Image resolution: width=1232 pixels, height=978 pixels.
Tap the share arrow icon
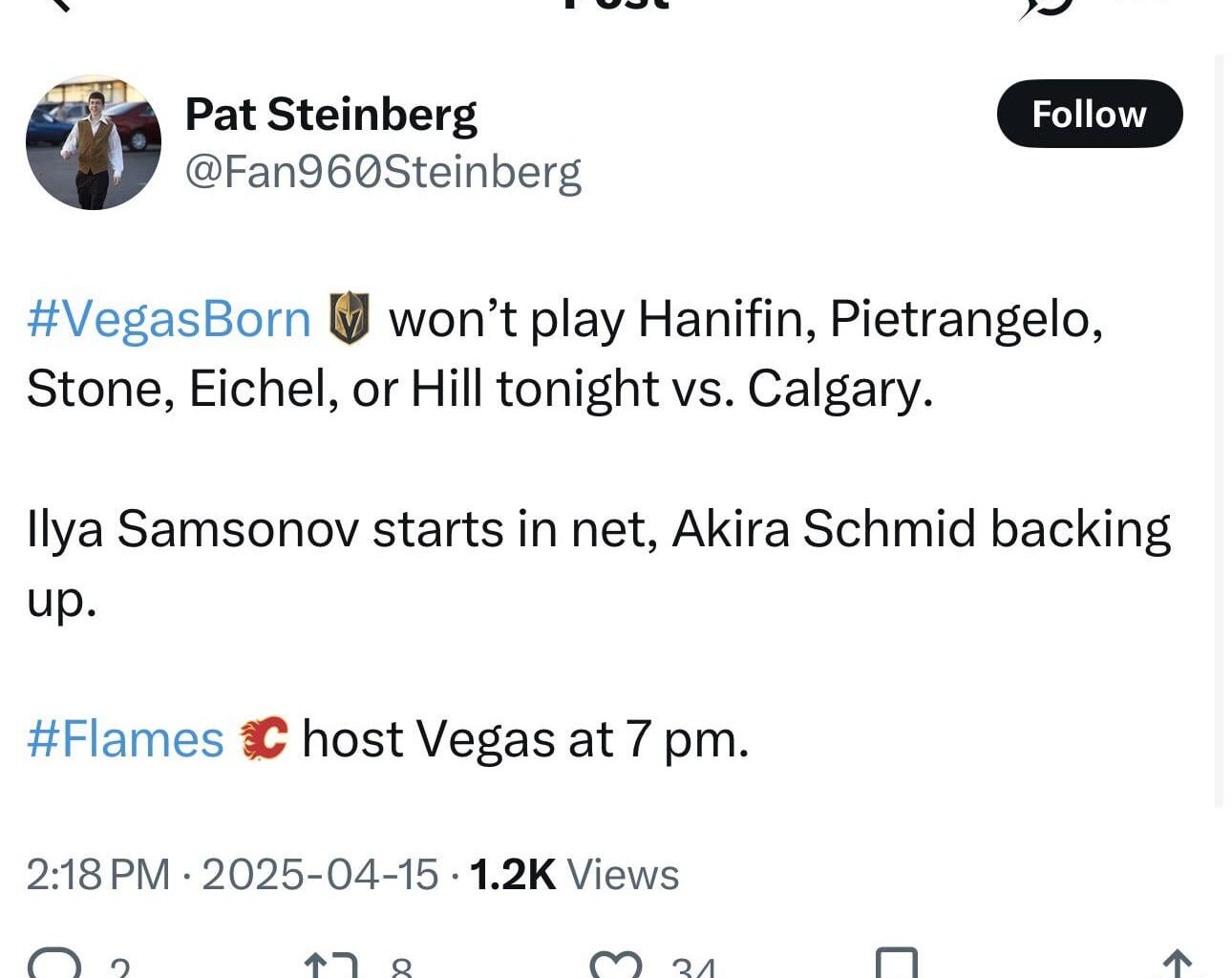[1177, 965]
